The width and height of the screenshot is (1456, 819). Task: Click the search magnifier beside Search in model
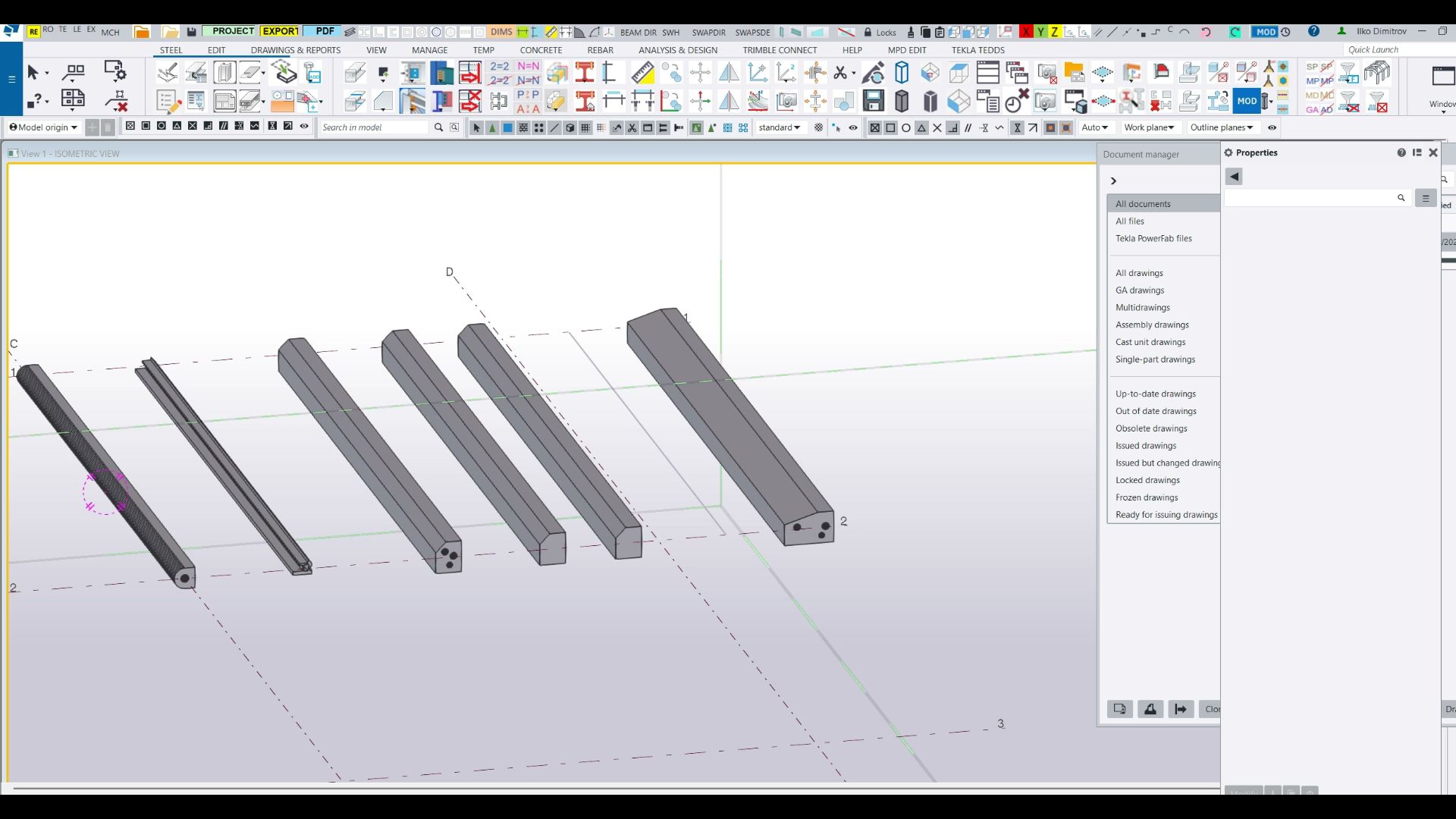(438, 127)
